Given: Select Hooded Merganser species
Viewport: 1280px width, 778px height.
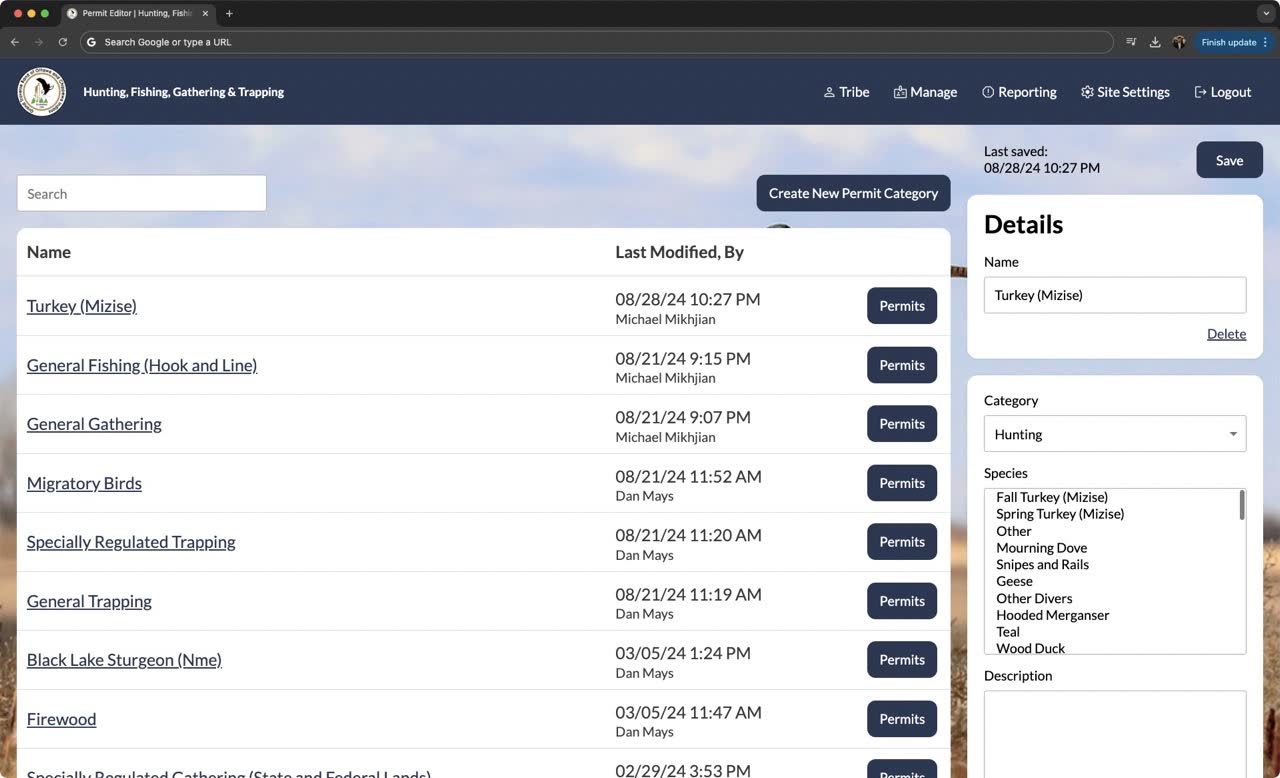Looking at the screenshot, I should point(1052,615).
